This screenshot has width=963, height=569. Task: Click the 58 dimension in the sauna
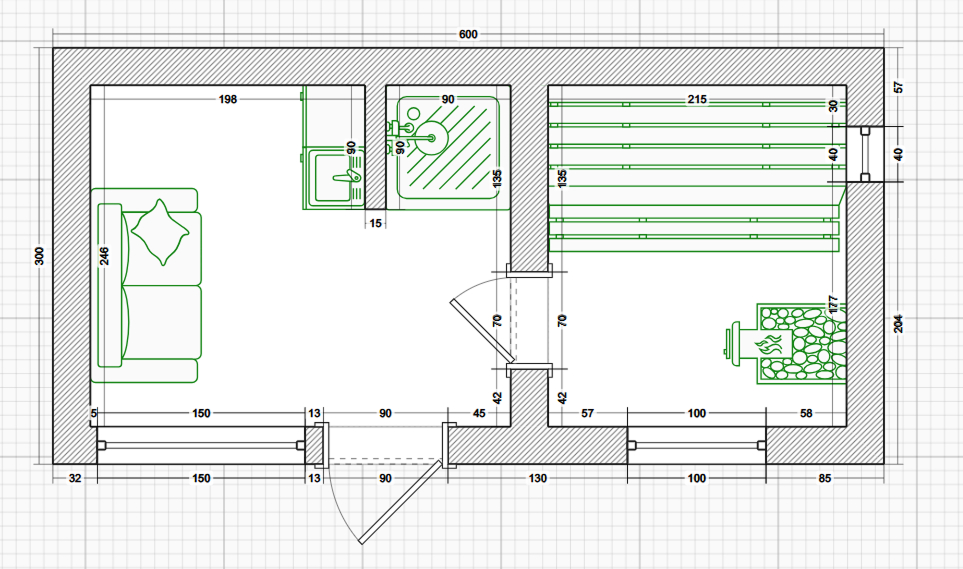pyautogui.click(x=806, y=414)
